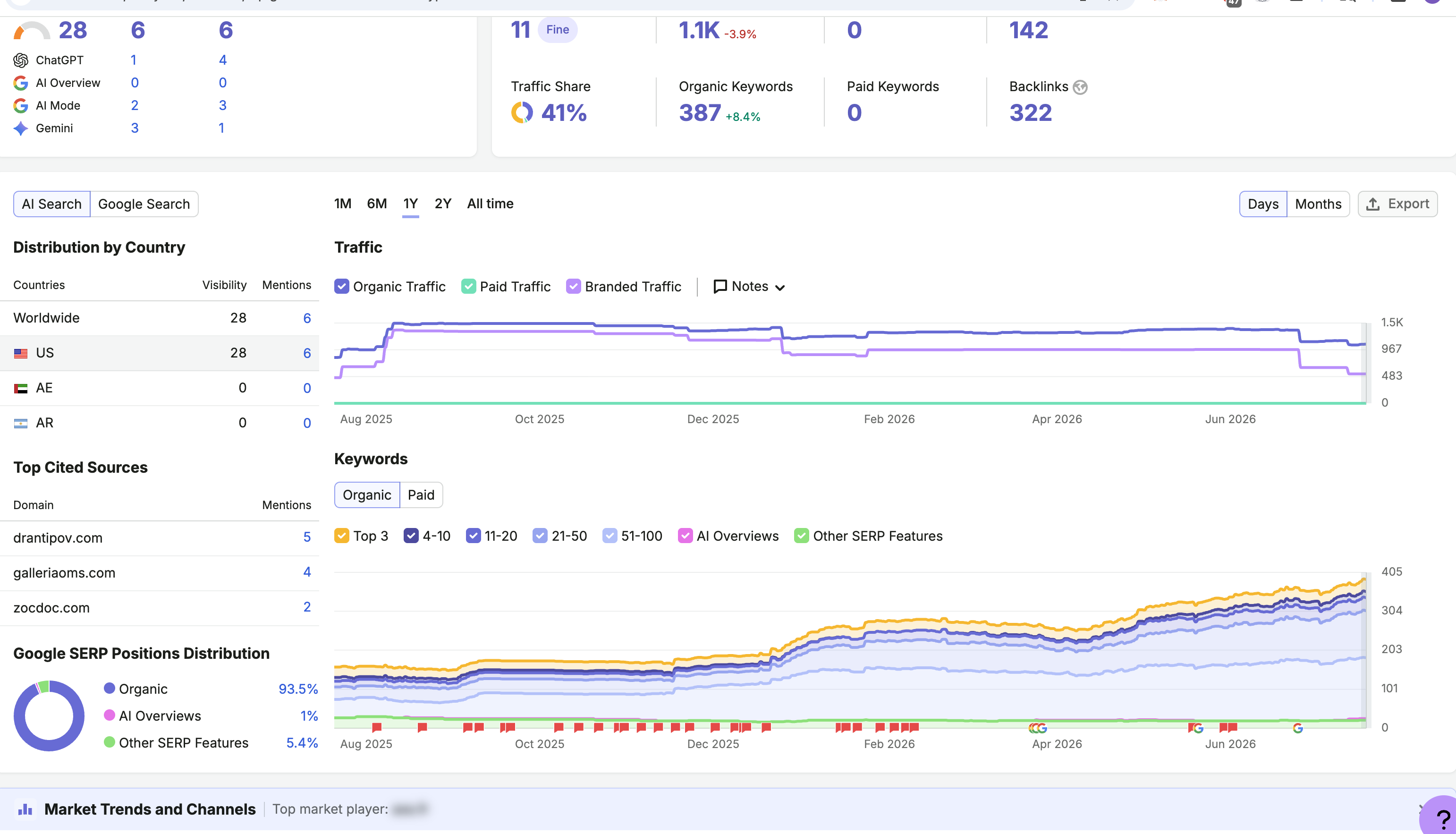Screen dimensions: 1456x834
Task: Click the ChatGPT logo icon
Action: [x=21, y=60]
